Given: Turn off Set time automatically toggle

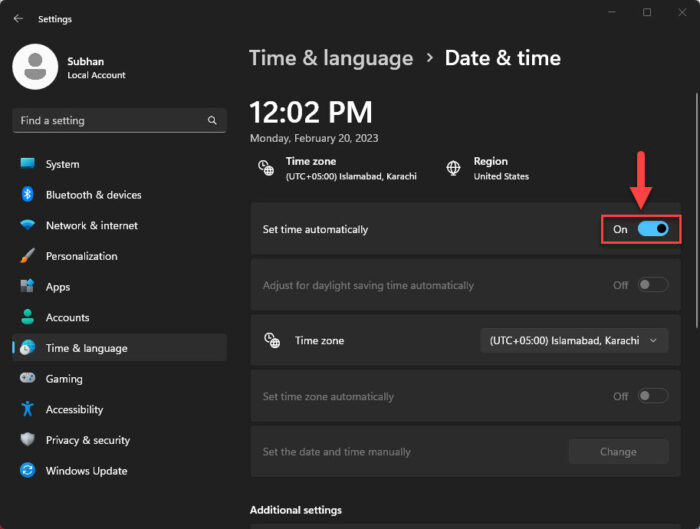Looking at the screenshot, I should [x=653, y=229].
